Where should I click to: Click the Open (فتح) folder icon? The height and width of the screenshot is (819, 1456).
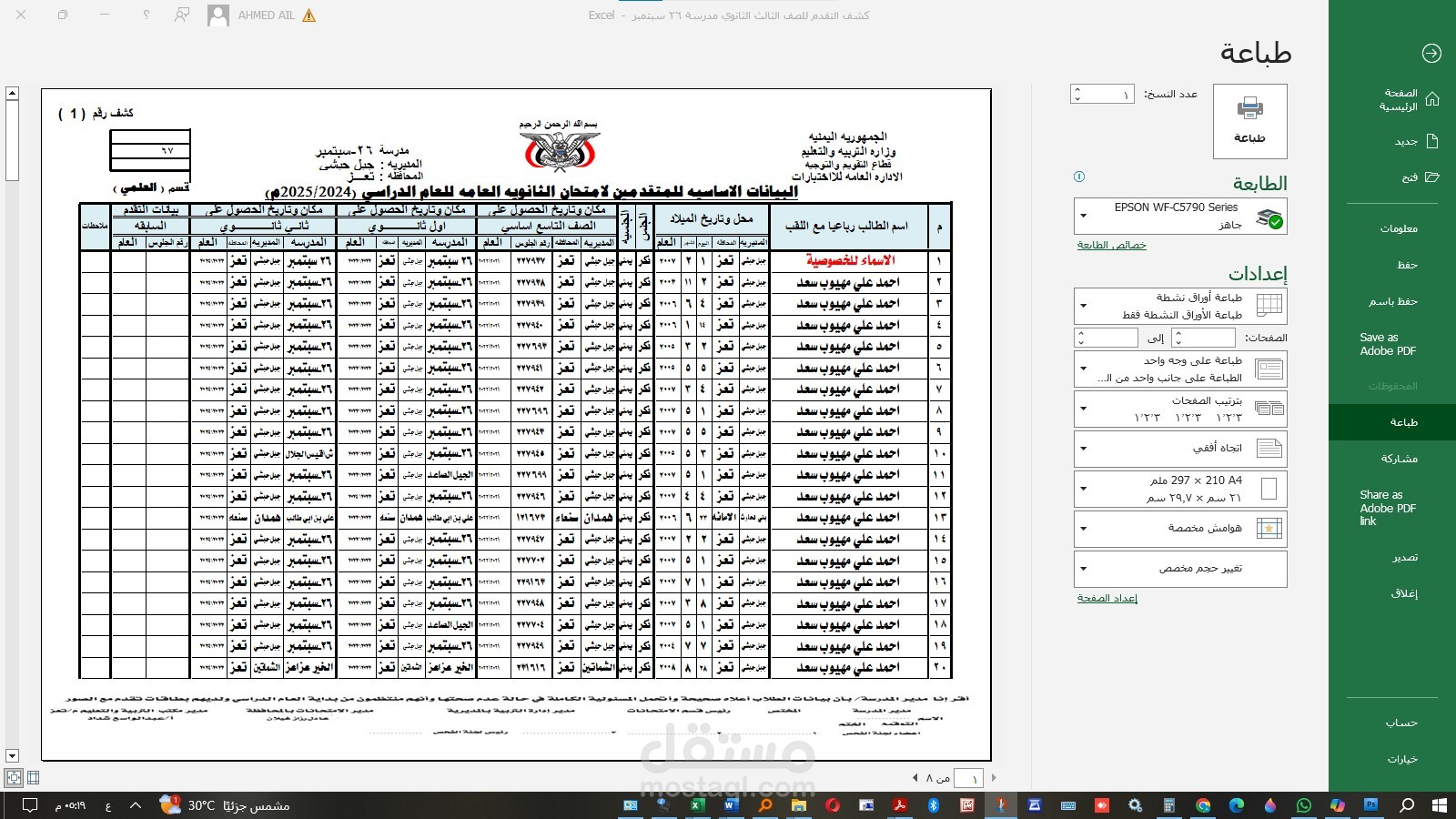tap(1432, 177)
